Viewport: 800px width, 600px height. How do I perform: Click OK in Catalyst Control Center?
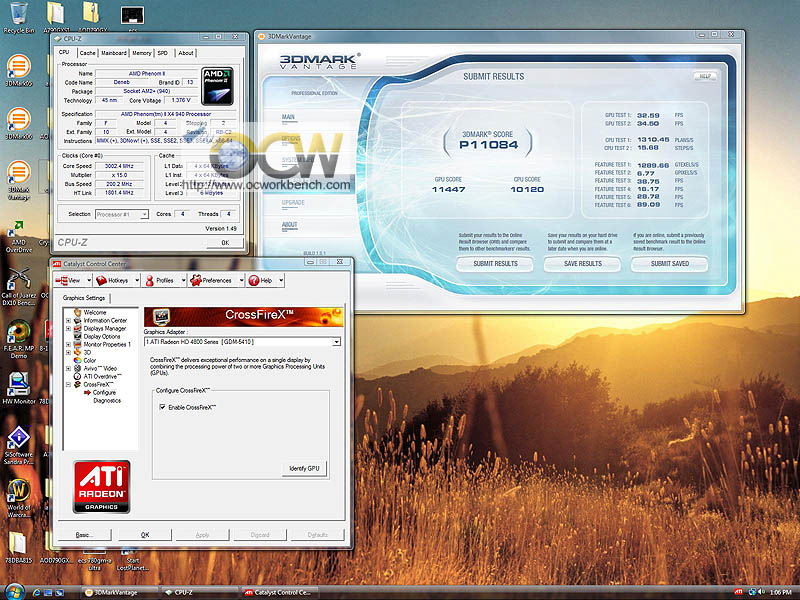[145, 535]
